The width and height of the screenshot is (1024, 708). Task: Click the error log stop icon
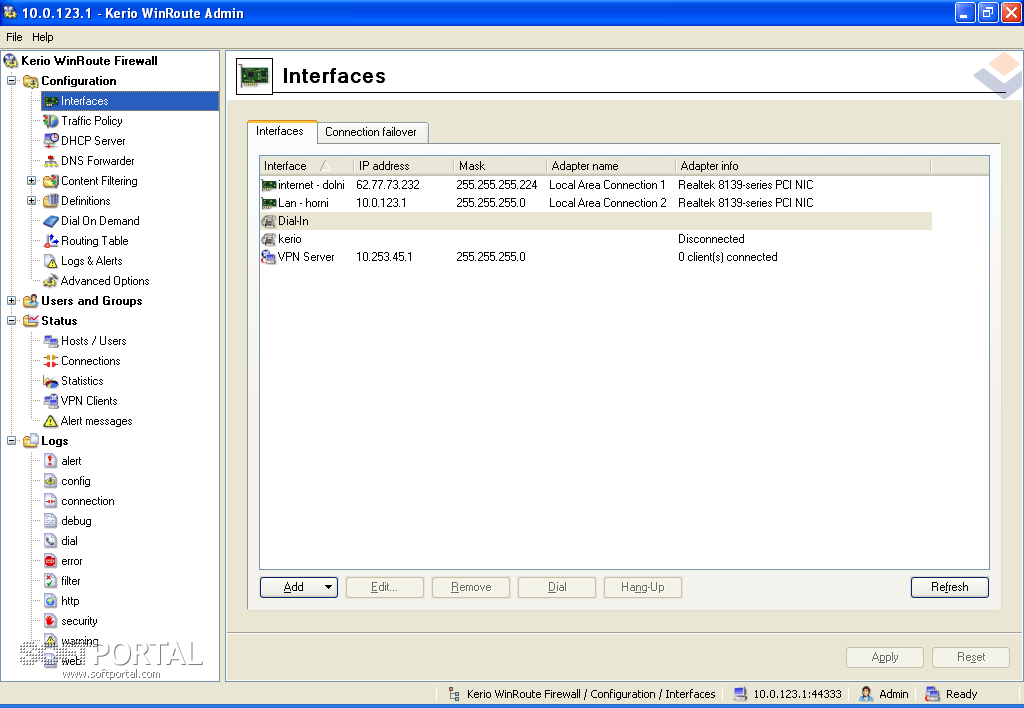pos(51,561)
